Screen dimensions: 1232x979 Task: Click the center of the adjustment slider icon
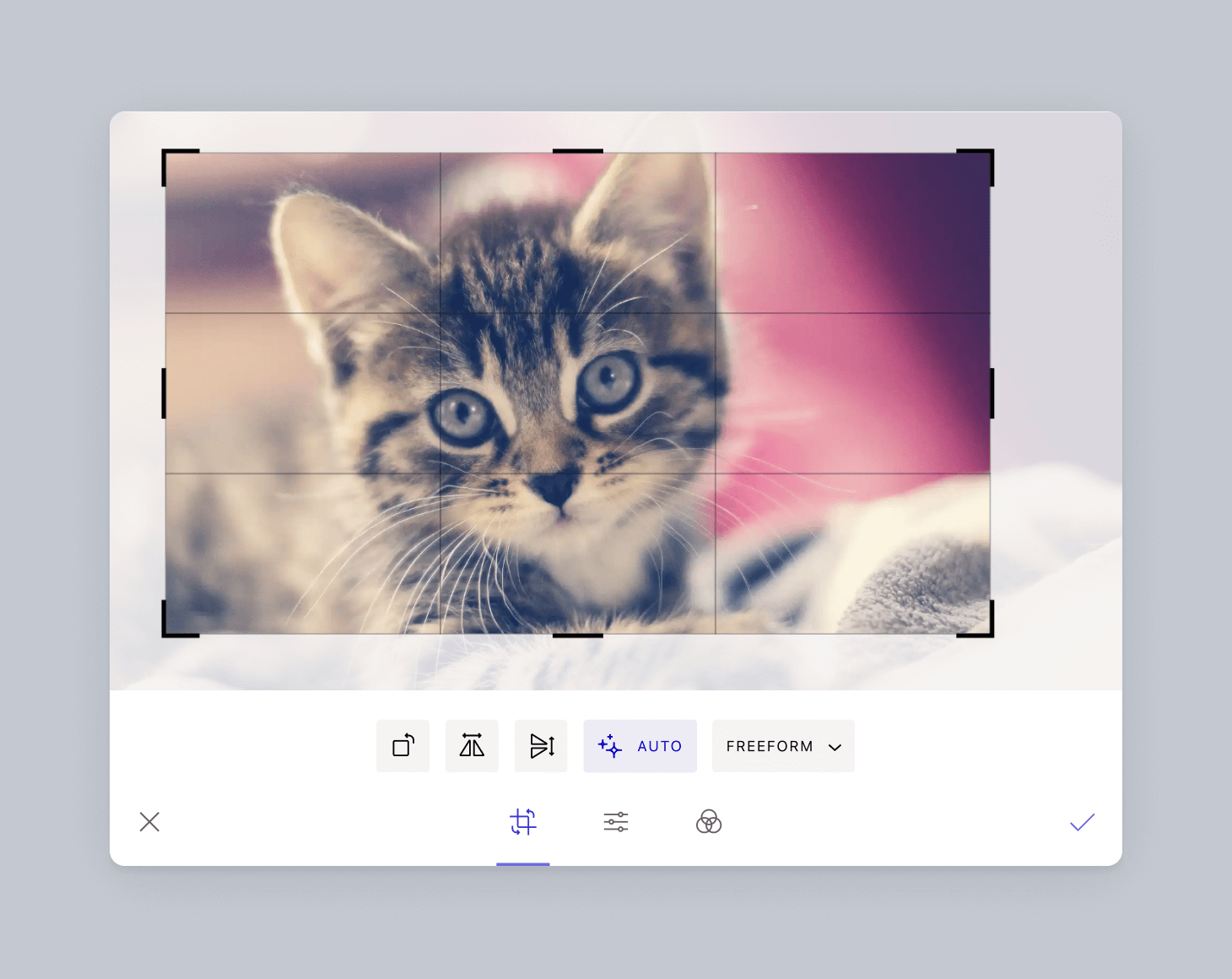click(x=615, y=821)
